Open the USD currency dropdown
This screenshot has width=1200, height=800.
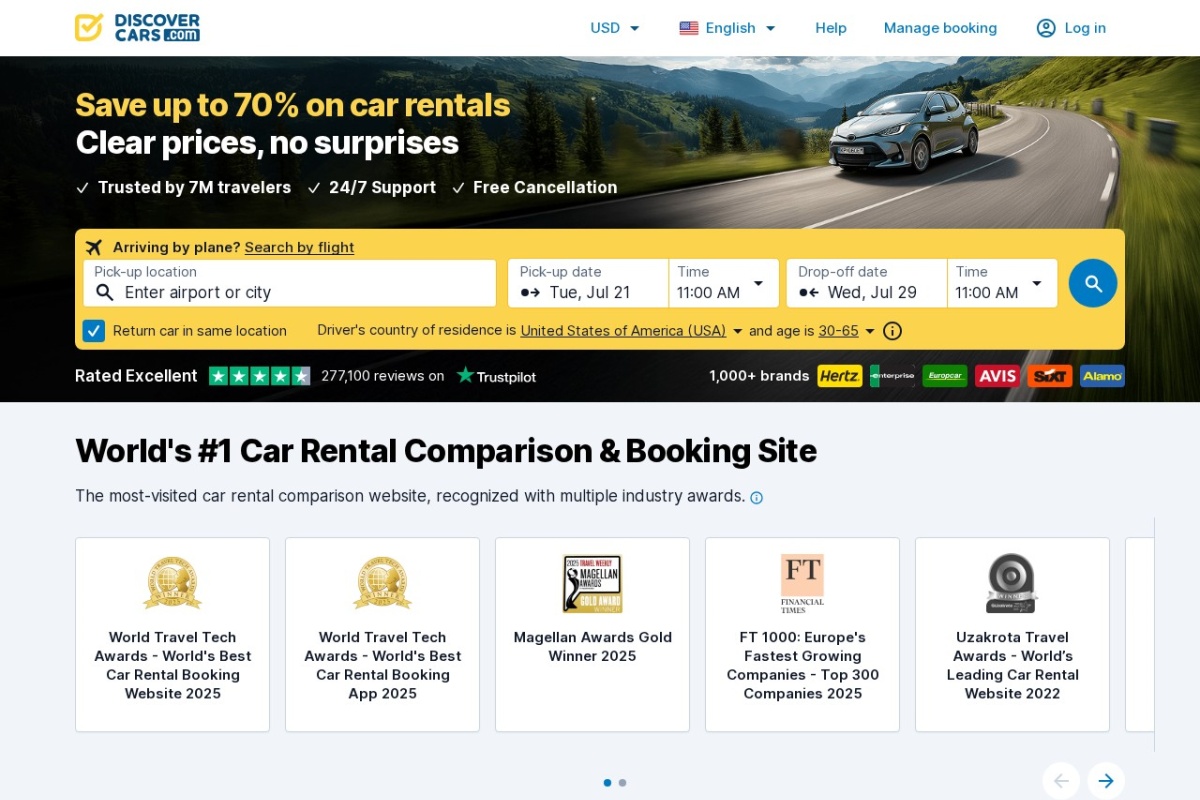(x=615, y=28)
